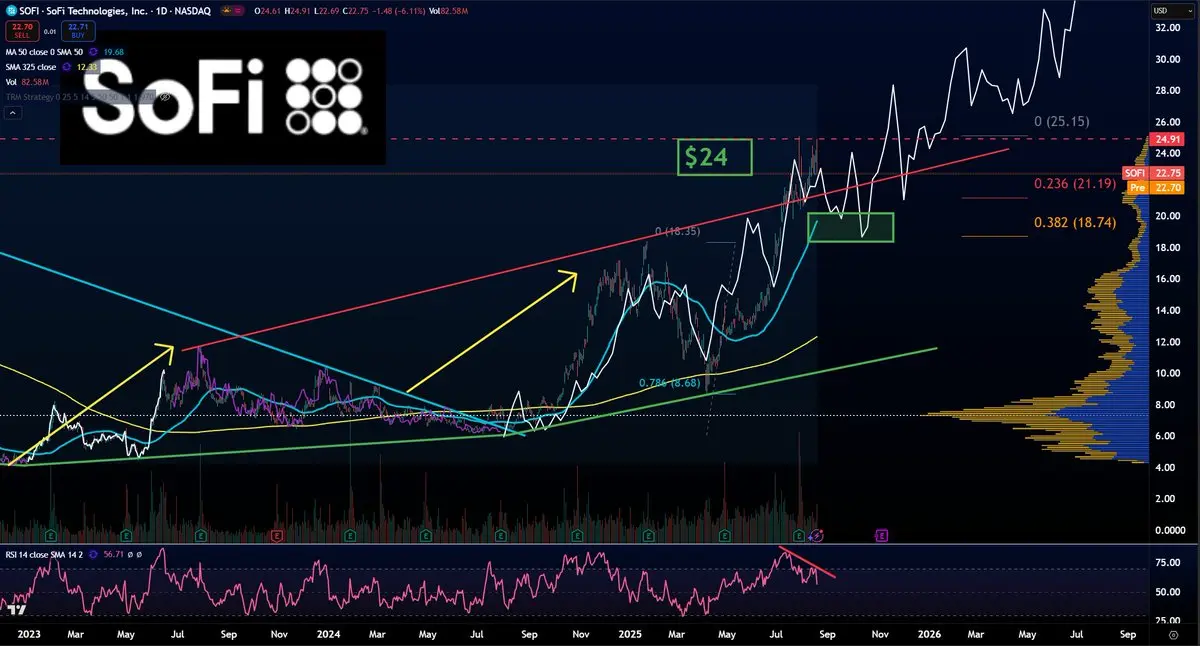Click the 2026 time axis label

[x=929, y=635]
